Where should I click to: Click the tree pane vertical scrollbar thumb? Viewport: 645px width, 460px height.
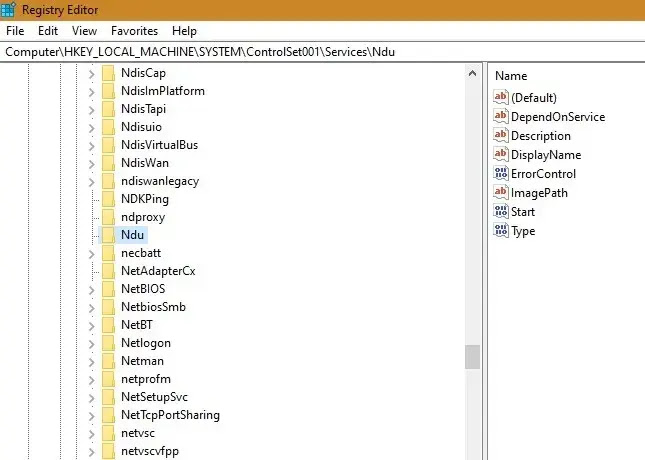pos(472,357)
